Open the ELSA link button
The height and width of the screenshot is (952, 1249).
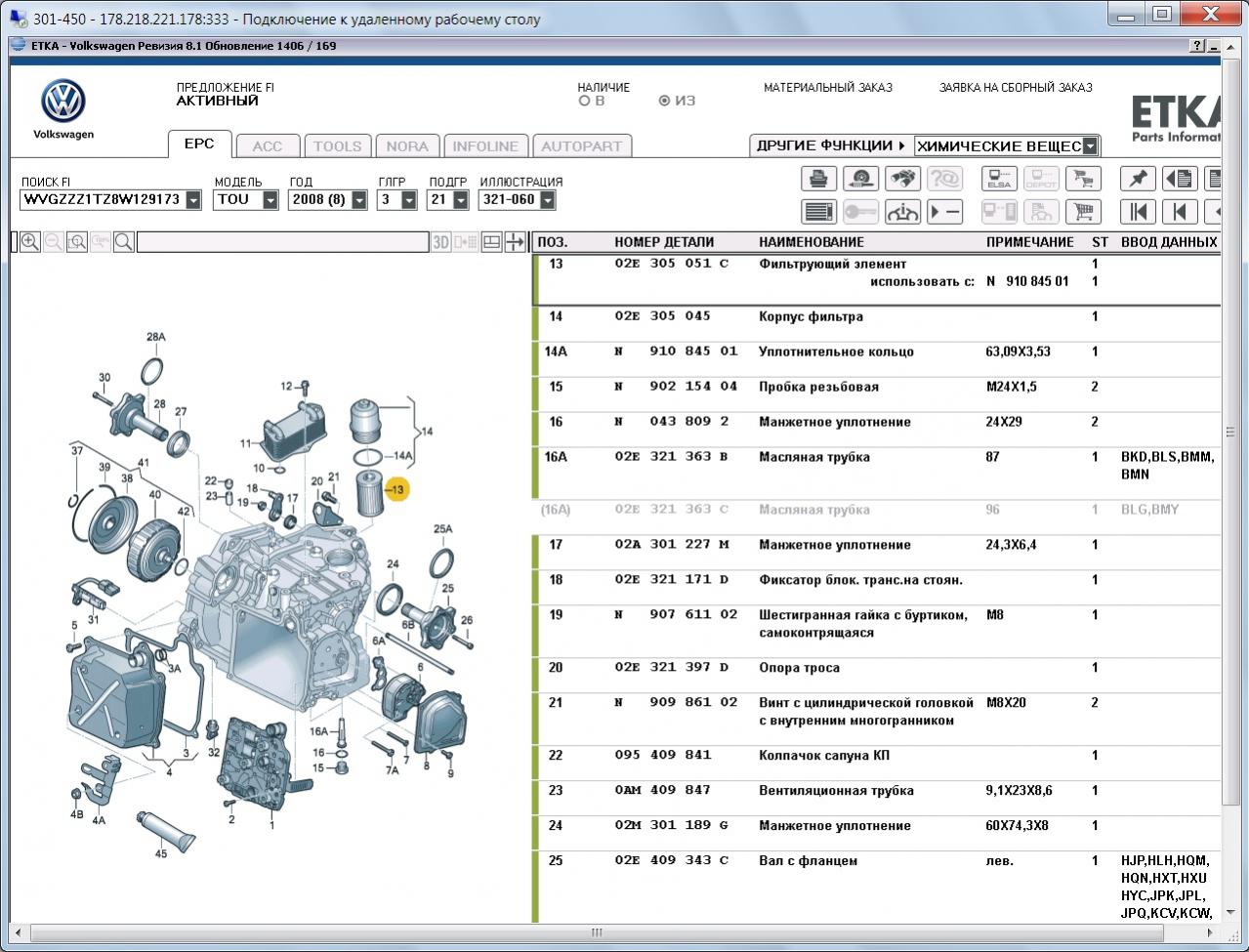click(999, 179)
